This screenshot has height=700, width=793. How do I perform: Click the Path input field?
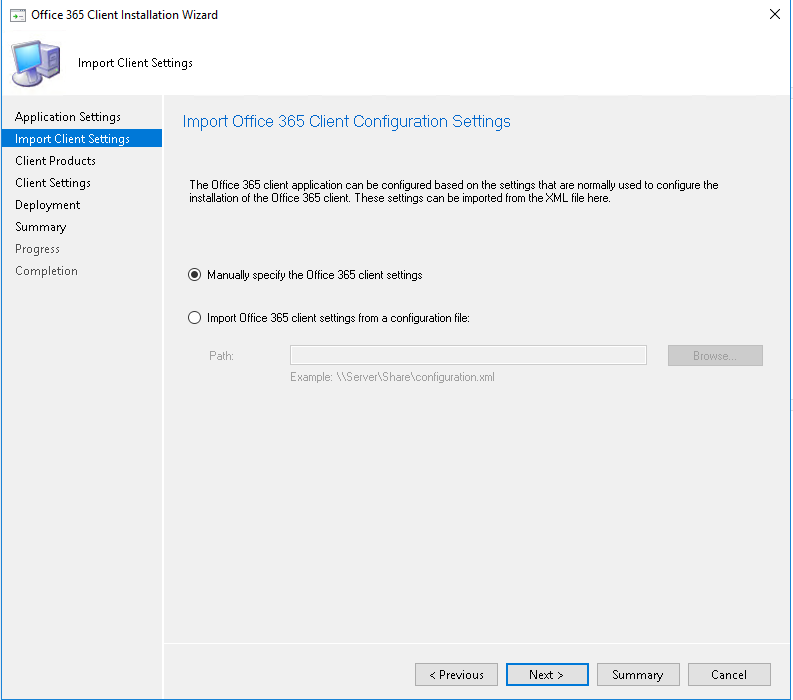coord(468,355)
